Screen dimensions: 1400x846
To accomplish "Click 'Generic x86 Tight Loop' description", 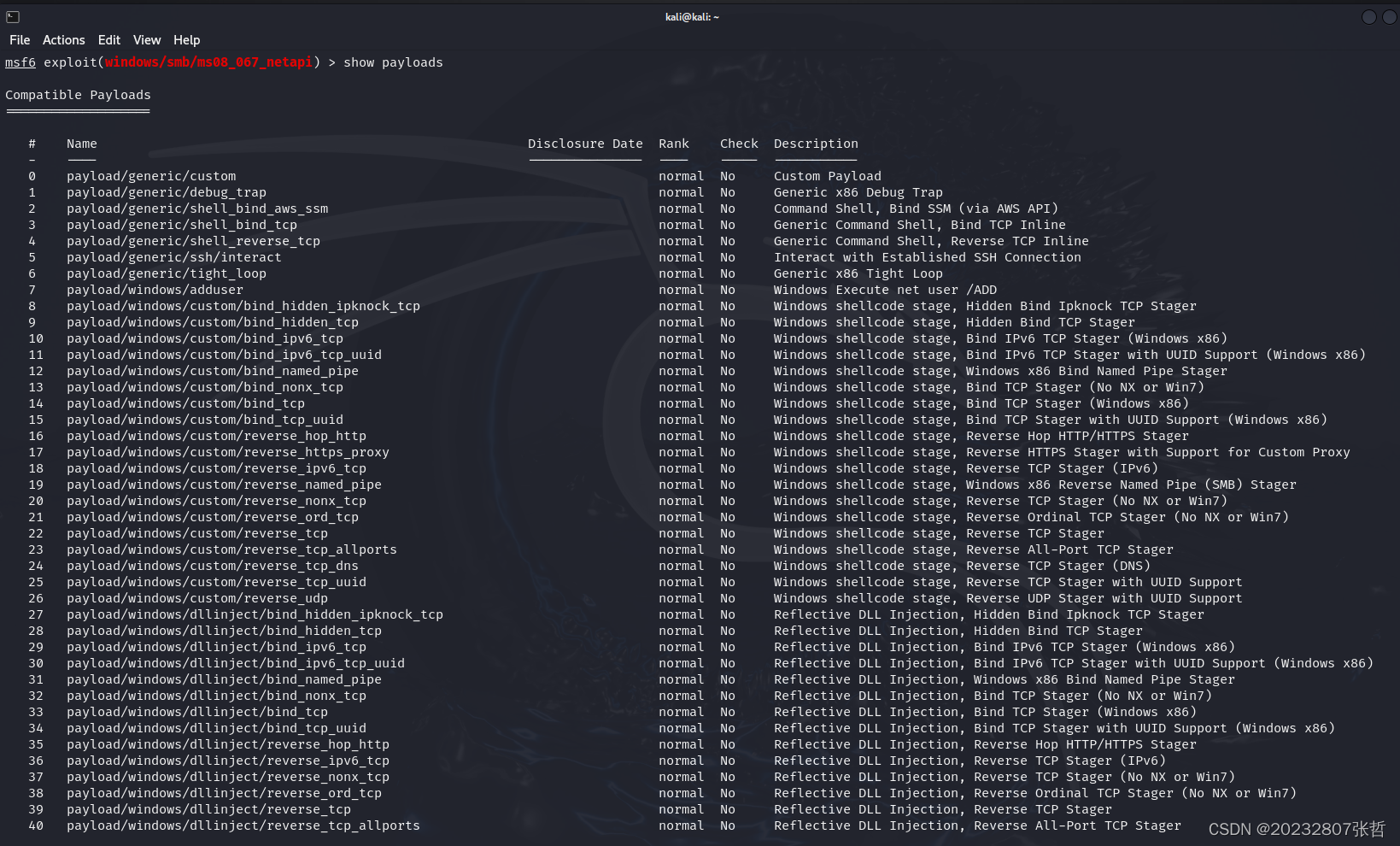I will click(x=858, y=273).
